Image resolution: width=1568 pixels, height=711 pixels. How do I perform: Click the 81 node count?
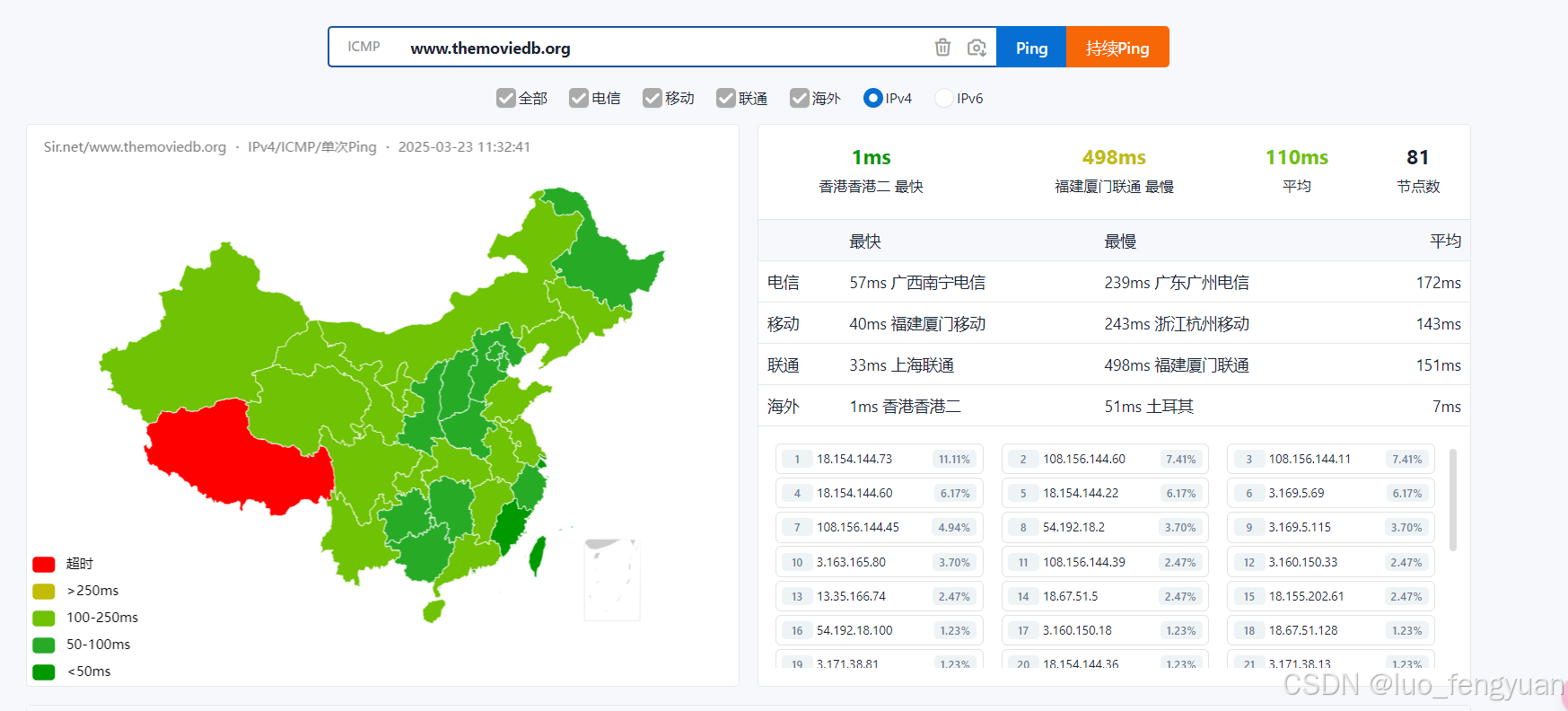(x=1418, y=158)
